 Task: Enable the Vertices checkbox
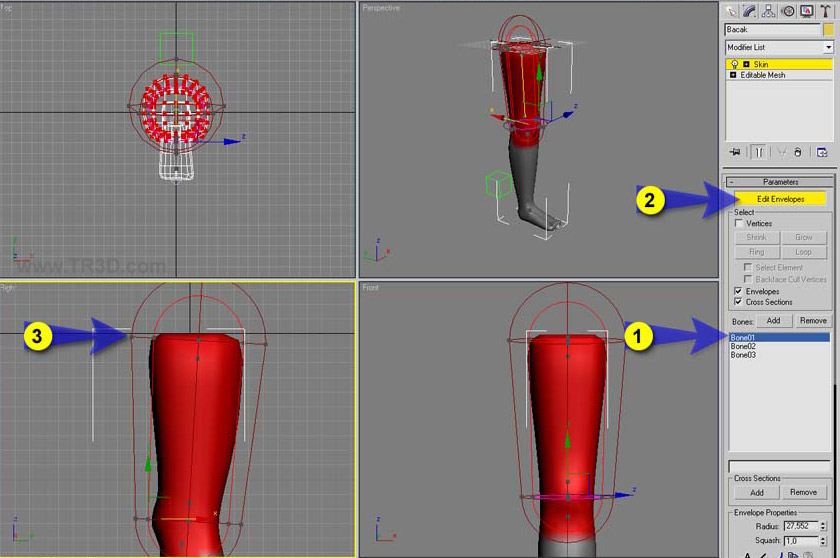pyautogui.click(x=739, y=223)
